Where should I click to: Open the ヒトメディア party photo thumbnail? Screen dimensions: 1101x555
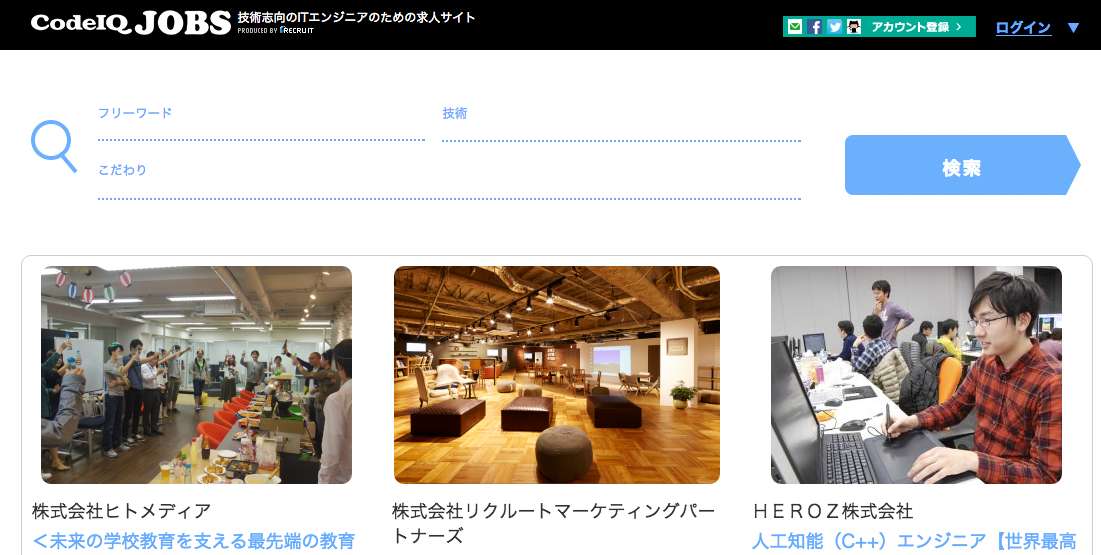[197, 374]
